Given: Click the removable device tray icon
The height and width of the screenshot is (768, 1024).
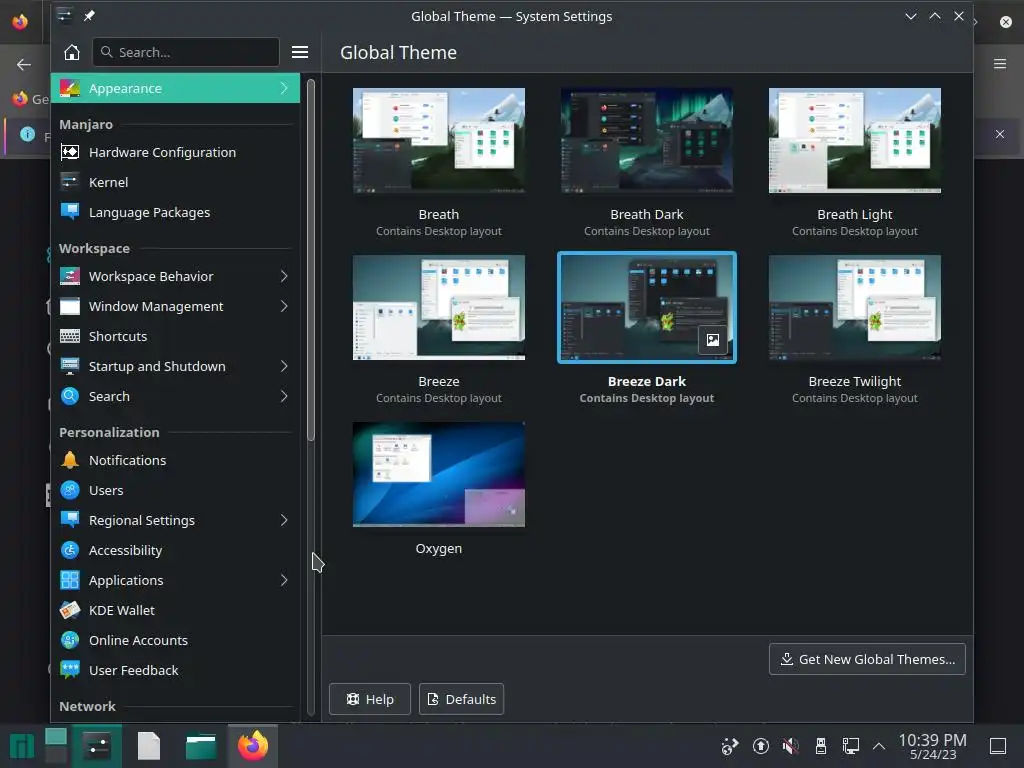Looking at the screenshot, I should [x=821, y=746].
